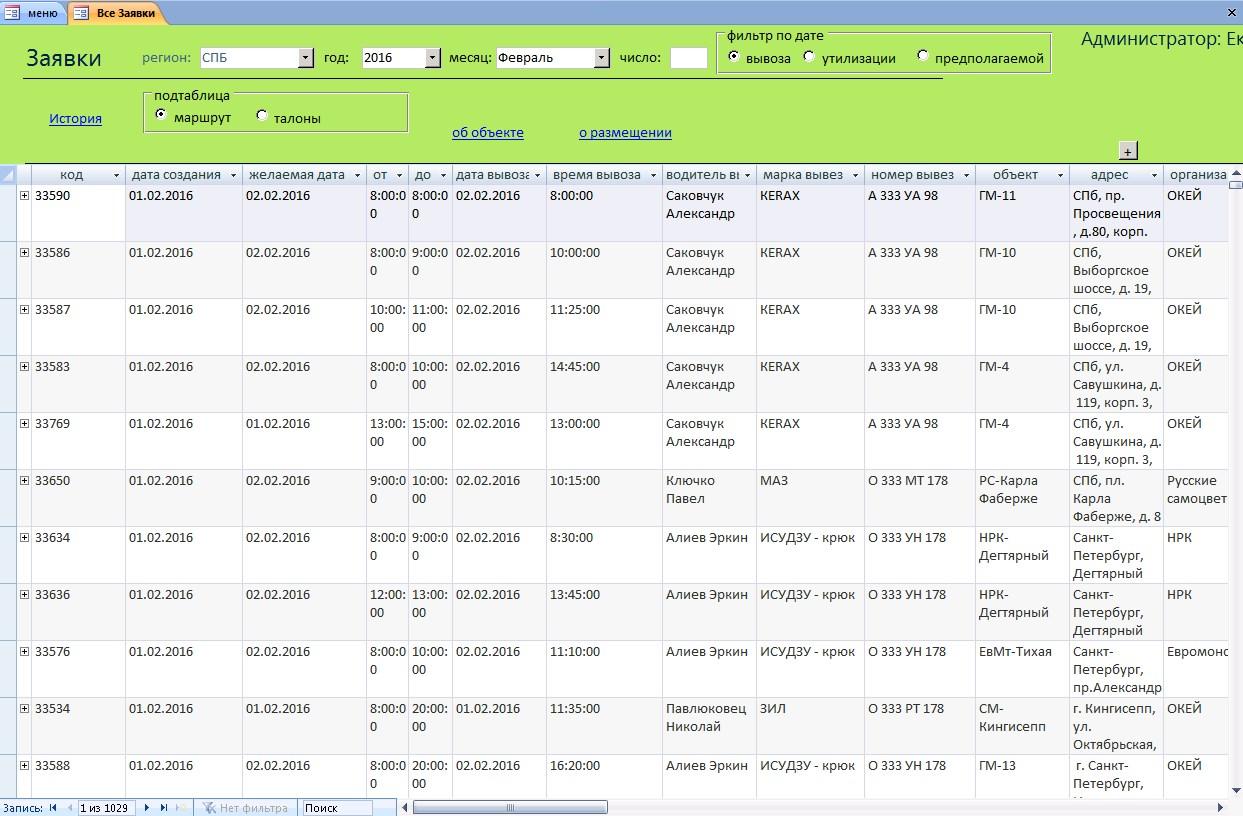Screen dimensions: 1243x816
Task: Switch to the 'меню' tab
Action: [34, 13]
